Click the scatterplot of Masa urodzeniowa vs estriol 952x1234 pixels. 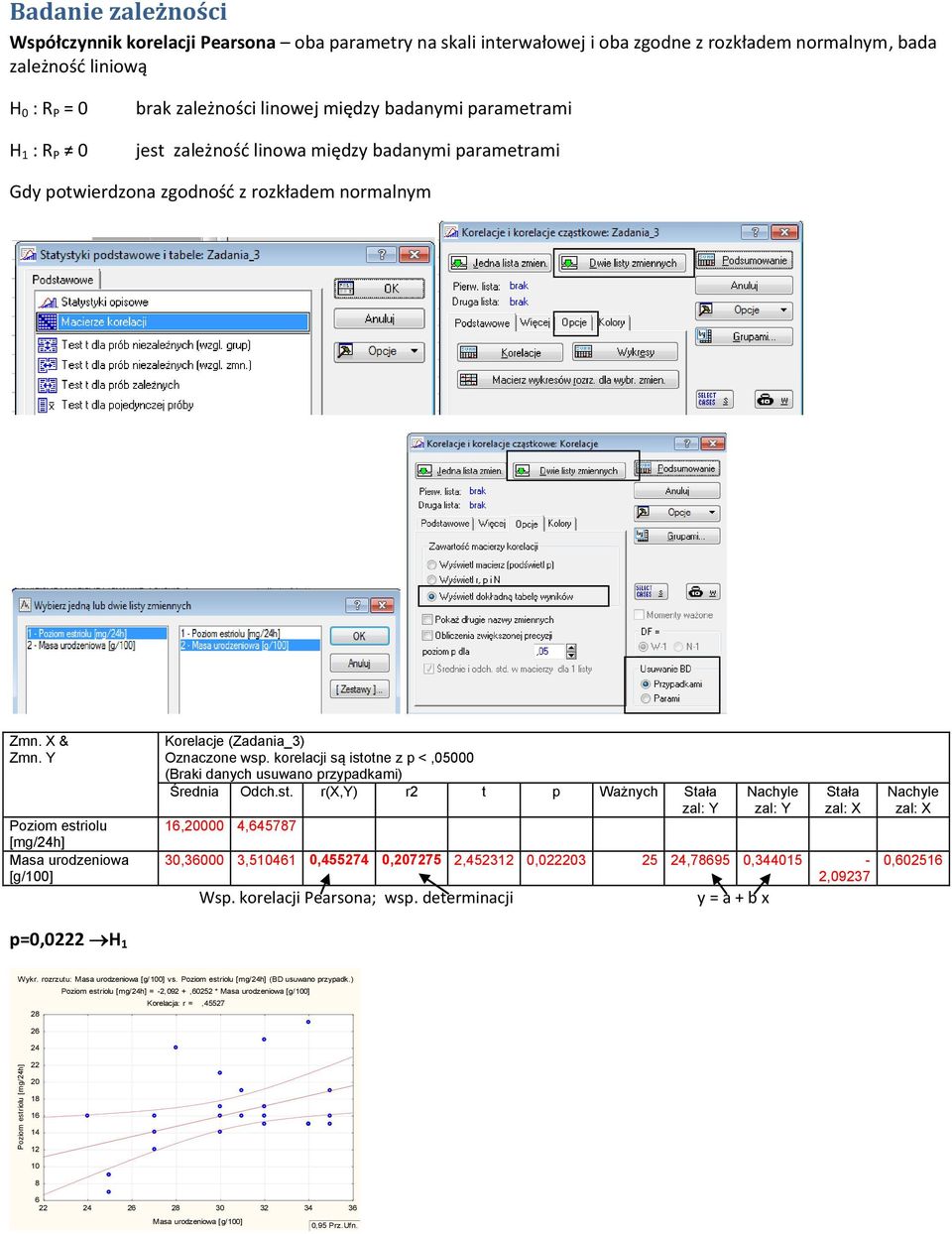[183, 1101]
